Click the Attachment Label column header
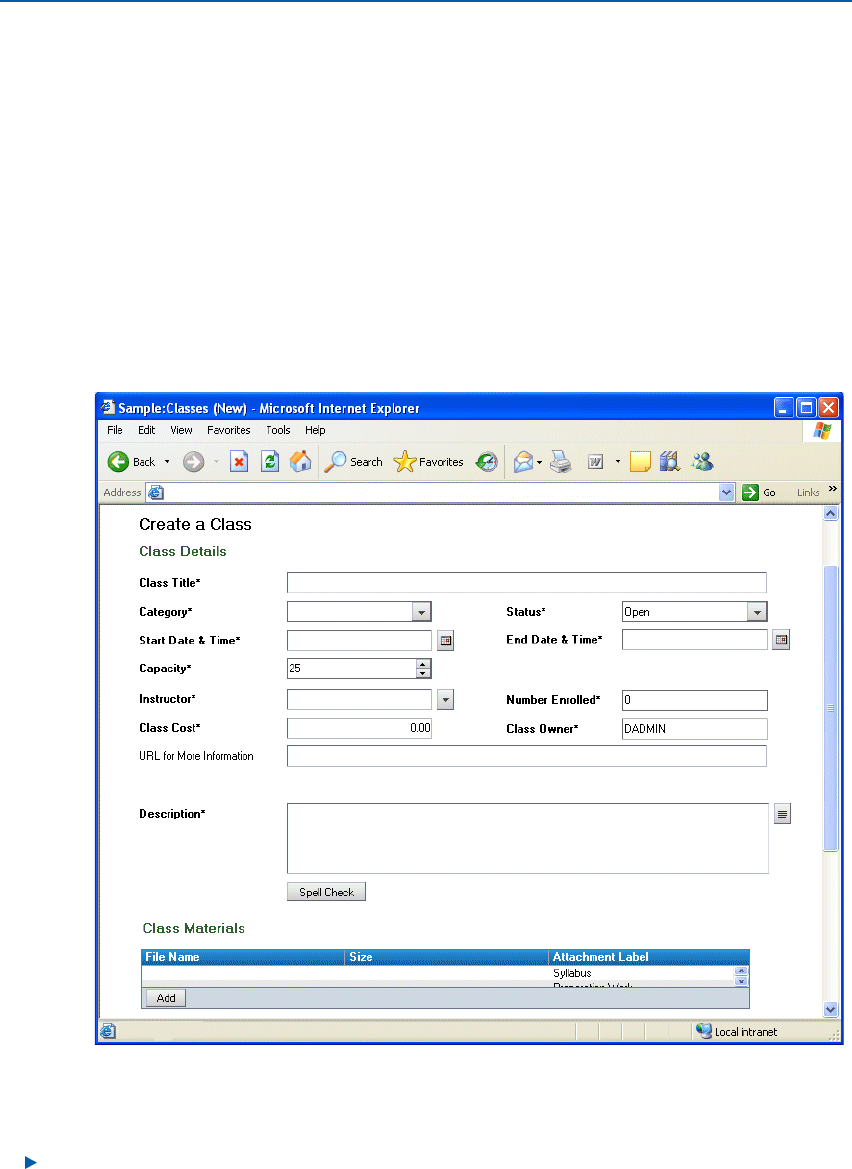 point(649,957)
